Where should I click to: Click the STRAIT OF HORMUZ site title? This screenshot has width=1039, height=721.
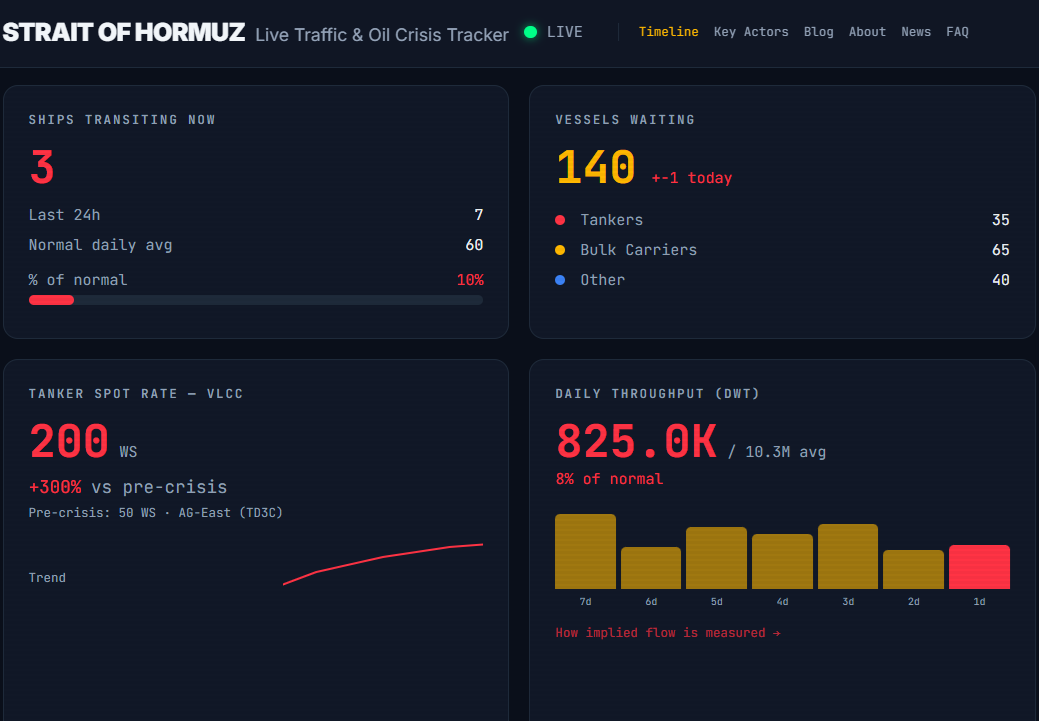[x=124, y=32]
